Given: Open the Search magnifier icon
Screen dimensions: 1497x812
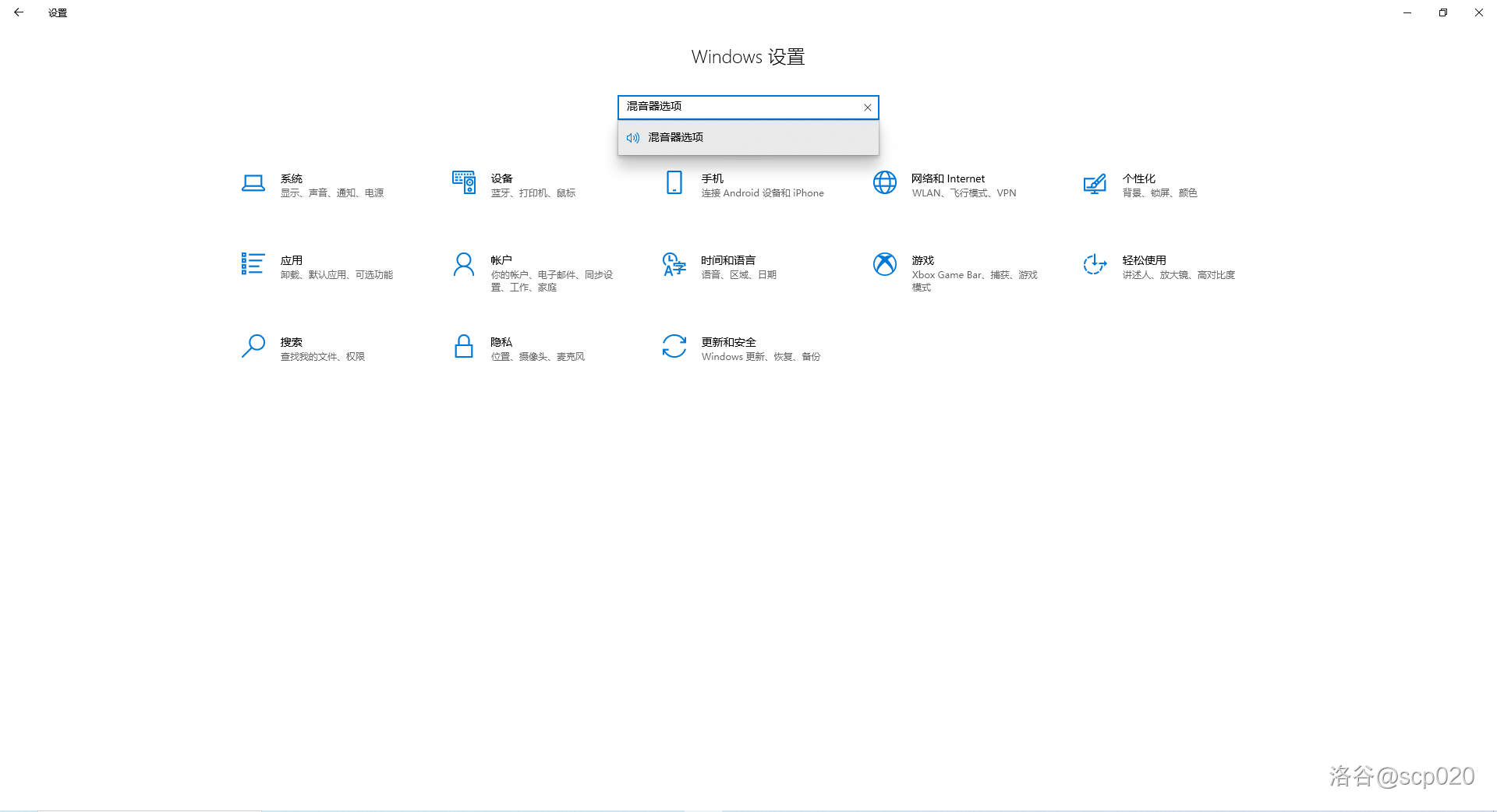Looking at the screenshot, I should tap(253, 346).
